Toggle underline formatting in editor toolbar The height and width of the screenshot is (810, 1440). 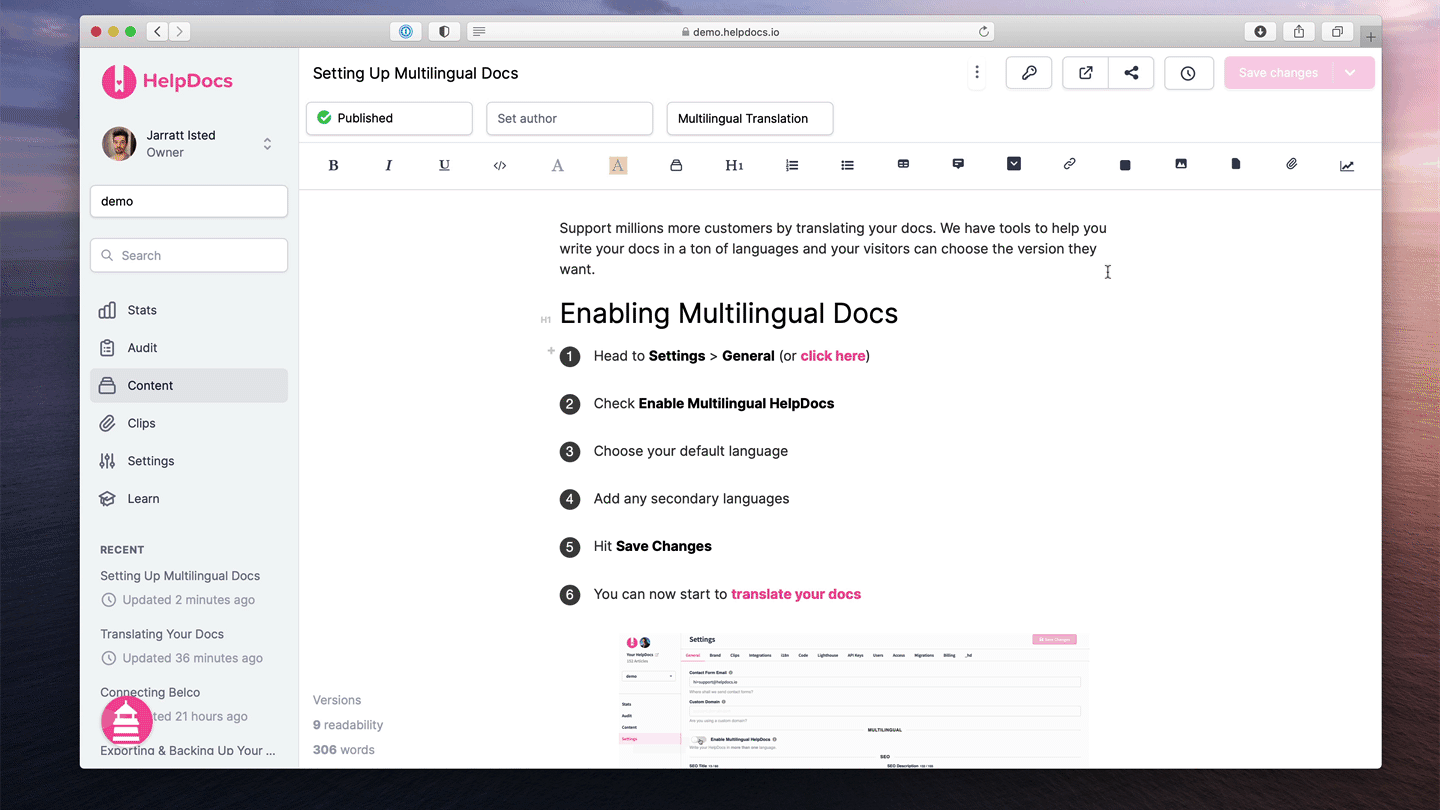coord(444,165)
